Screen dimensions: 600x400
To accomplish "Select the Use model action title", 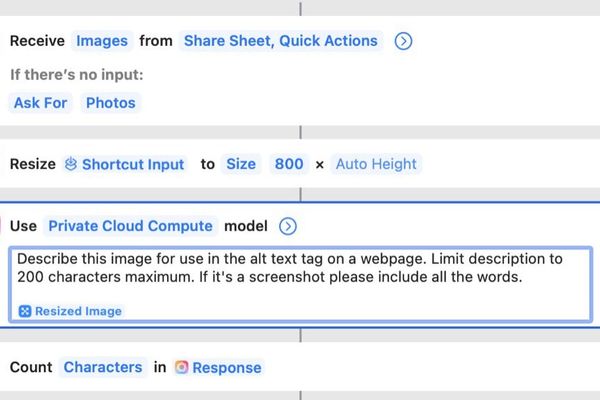I will (x=23, y=226).
